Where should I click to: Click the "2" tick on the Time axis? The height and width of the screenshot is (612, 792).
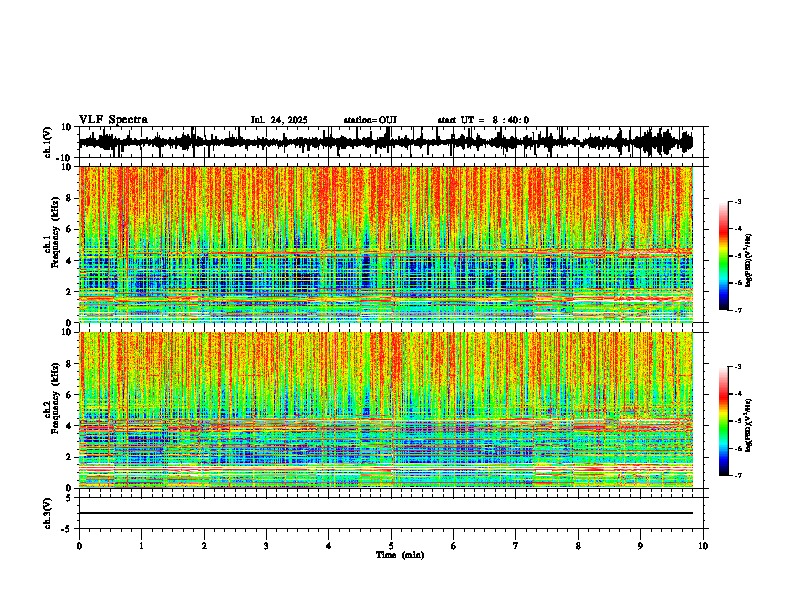pos(204,546)
